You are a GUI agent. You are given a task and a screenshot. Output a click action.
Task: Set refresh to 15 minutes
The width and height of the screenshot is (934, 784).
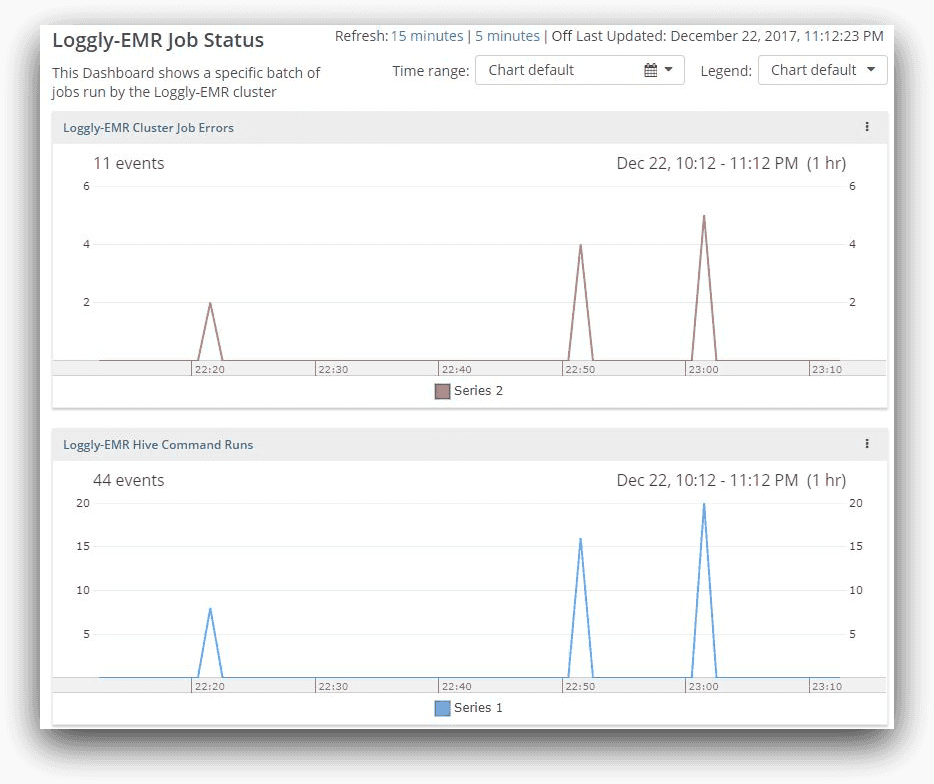pos(427,36)
